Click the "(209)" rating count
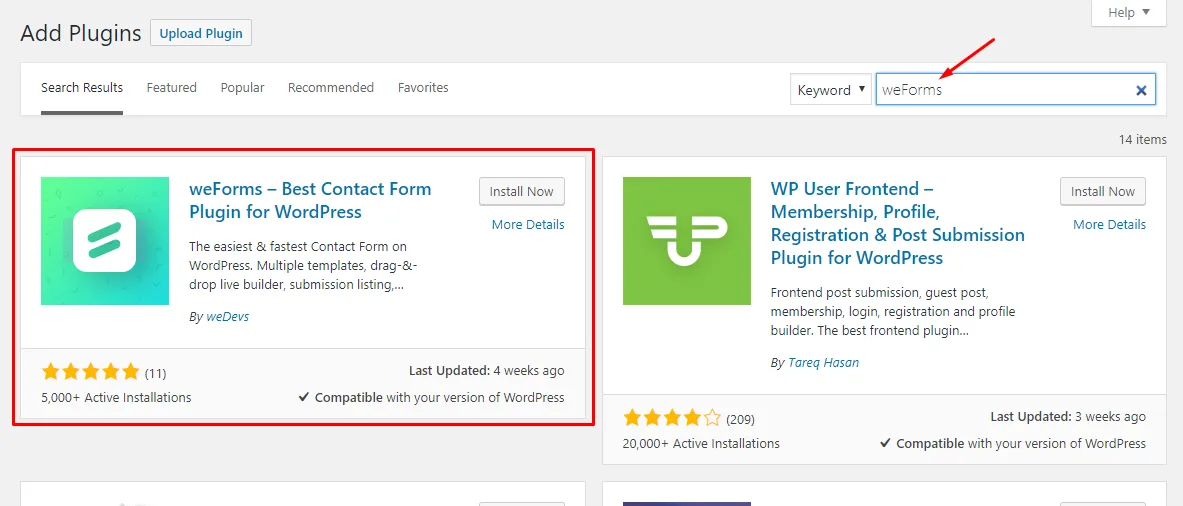Screen dimensions: 1183x506 click(x=740, y=419)
